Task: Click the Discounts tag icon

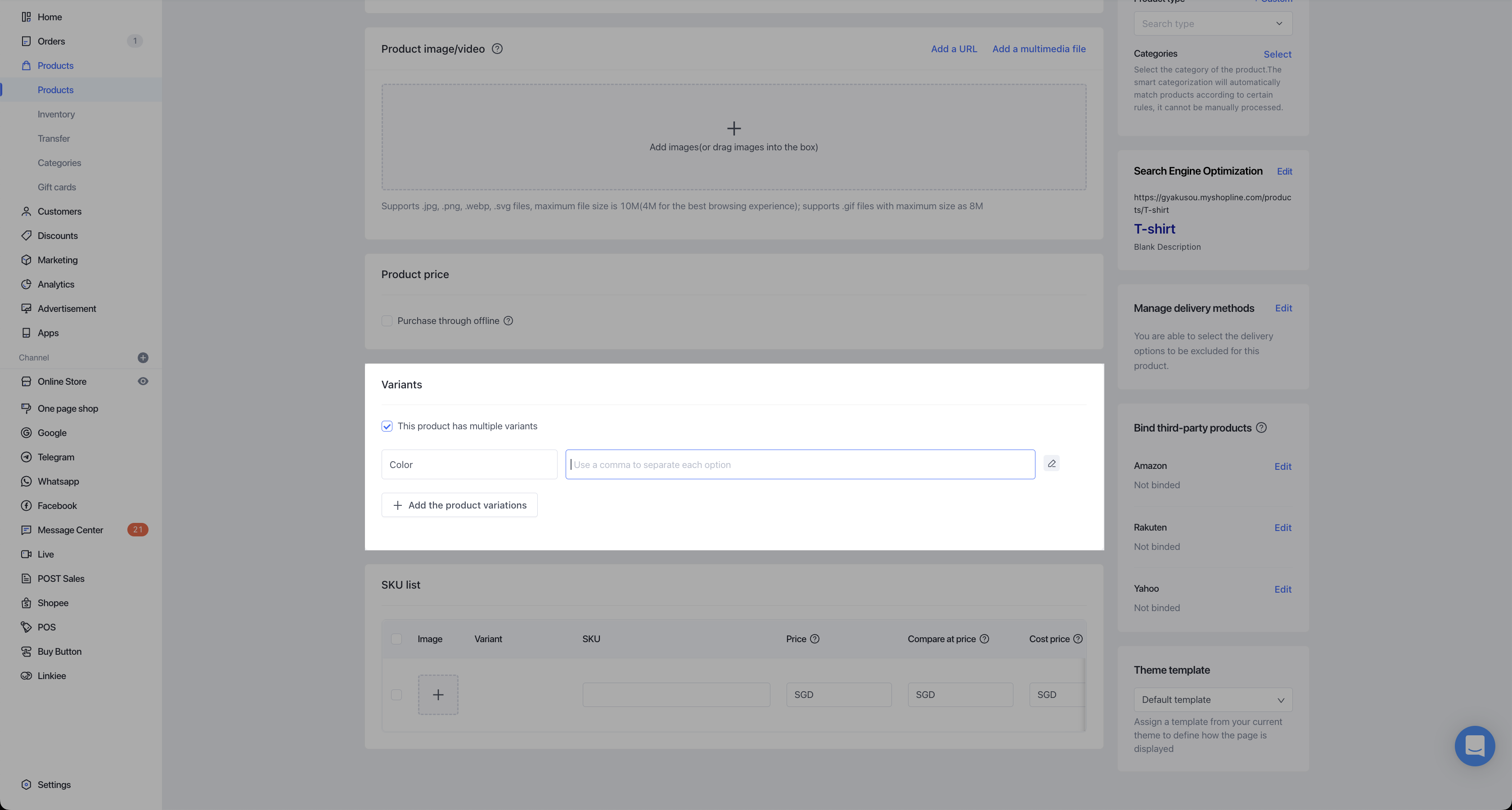Action: (x=26, y=236)
